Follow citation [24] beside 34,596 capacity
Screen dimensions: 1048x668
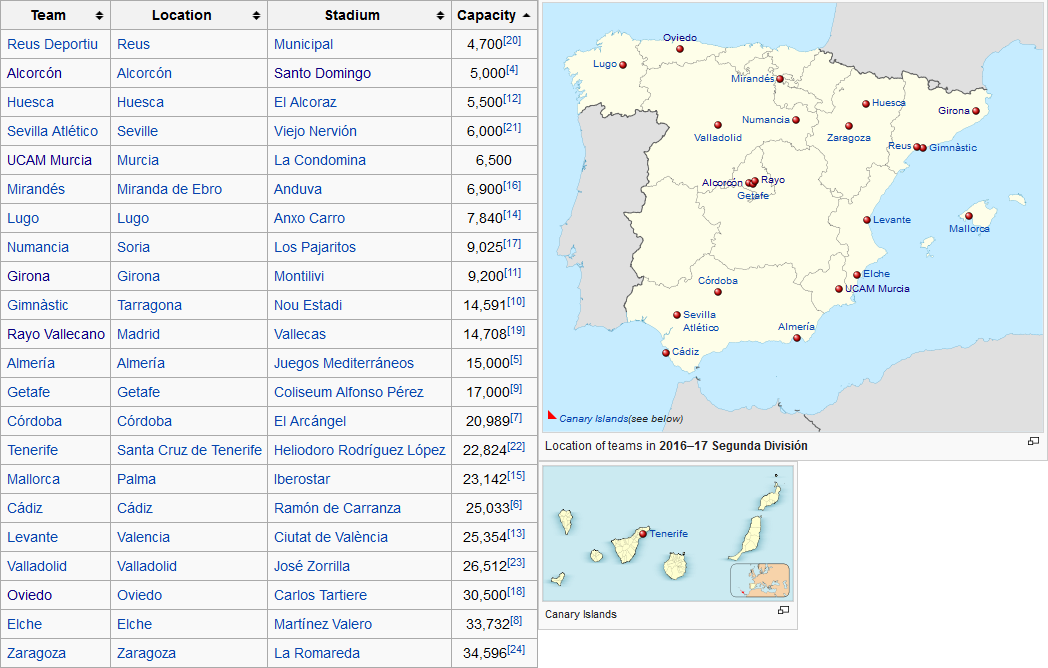coord(516,649)
